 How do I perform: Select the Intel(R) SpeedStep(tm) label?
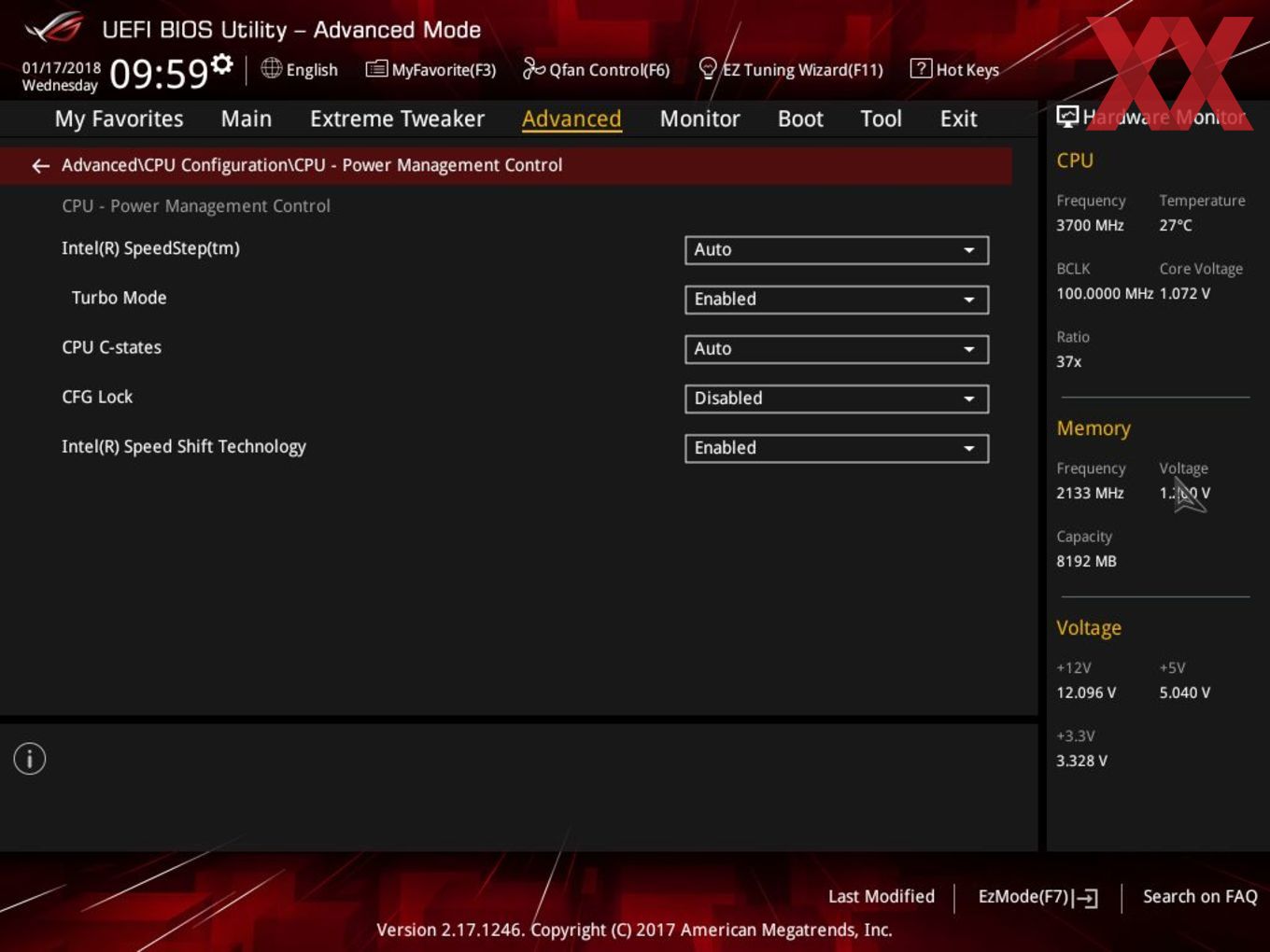click(150, 248)
